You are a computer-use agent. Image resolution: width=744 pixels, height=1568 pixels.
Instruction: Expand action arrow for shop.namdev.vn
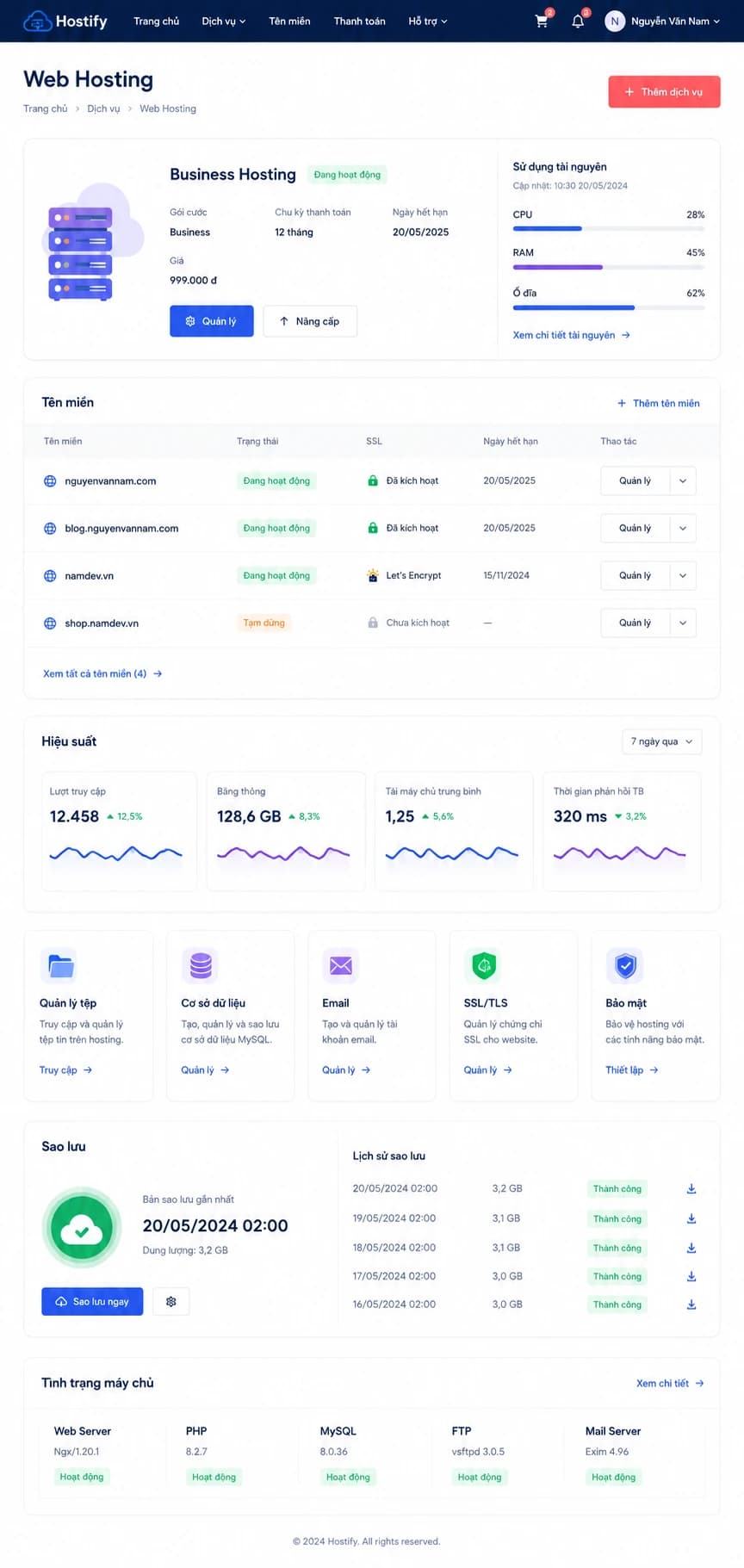[683, 623]
